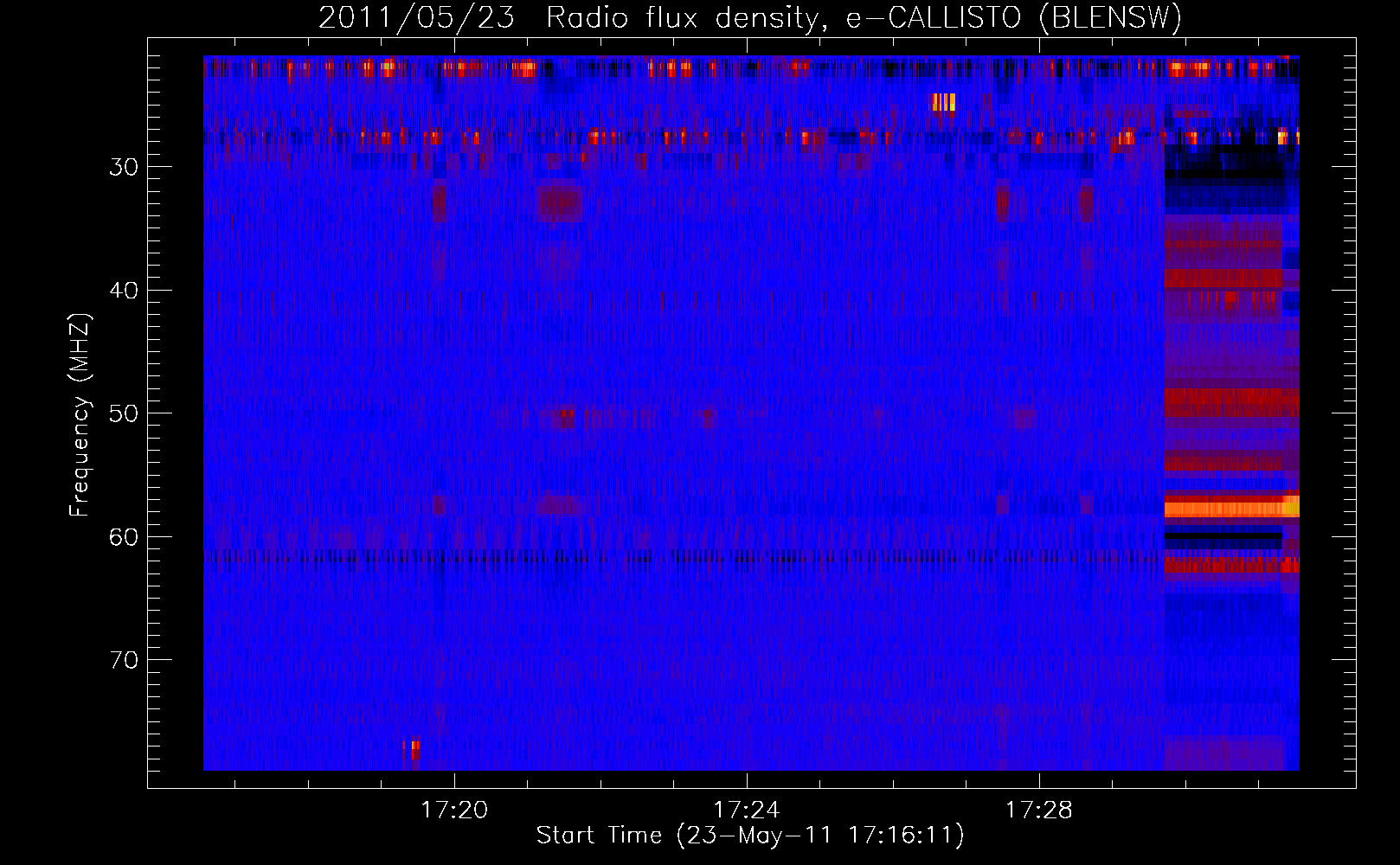This screenshot has height=865, width=1400.
Task: Click the y-axis label "Frequency (MHZ)"
Action: tap(80, 415)
